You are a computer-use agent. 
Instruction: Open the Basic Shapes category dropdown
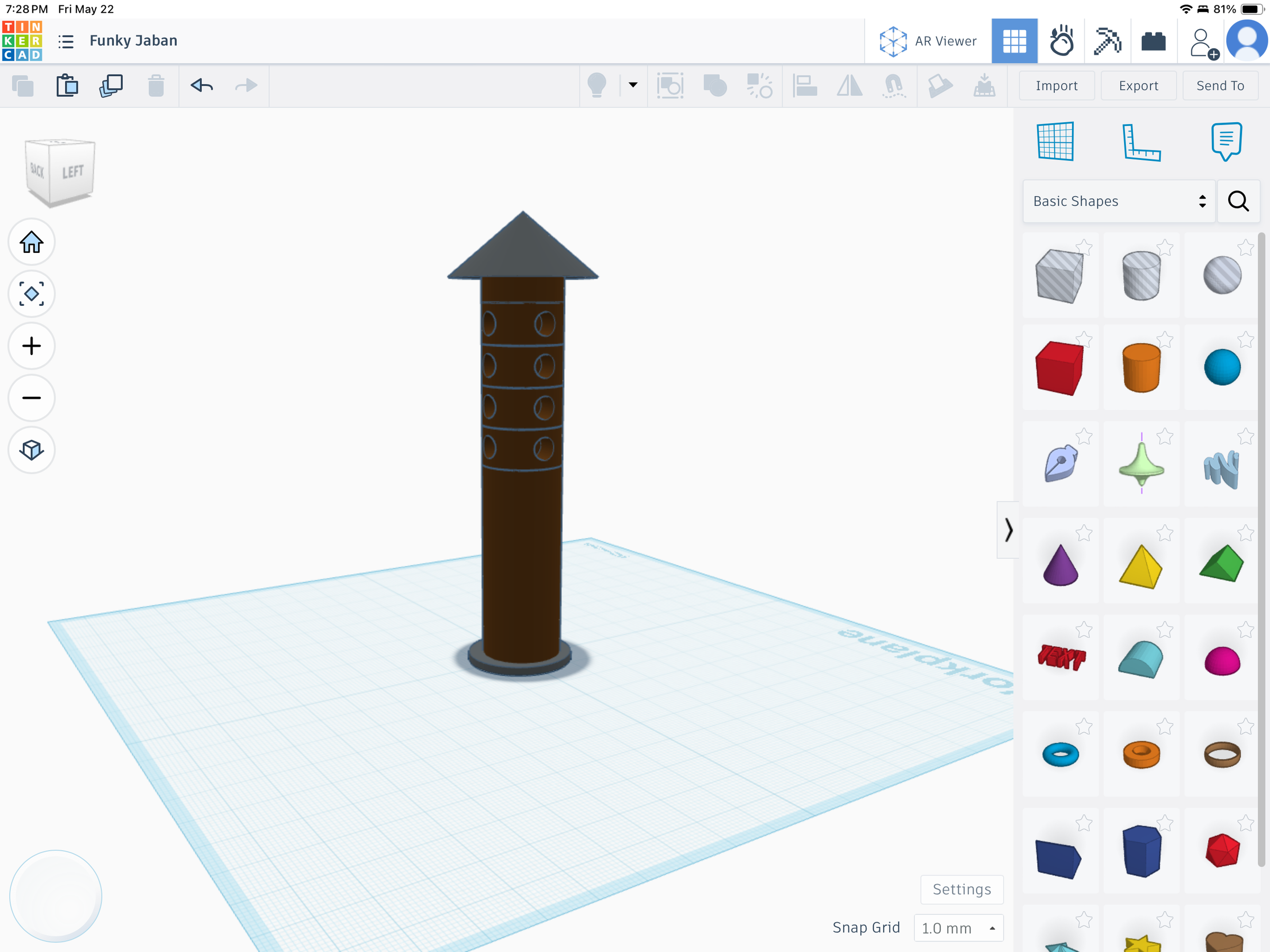1119,201
